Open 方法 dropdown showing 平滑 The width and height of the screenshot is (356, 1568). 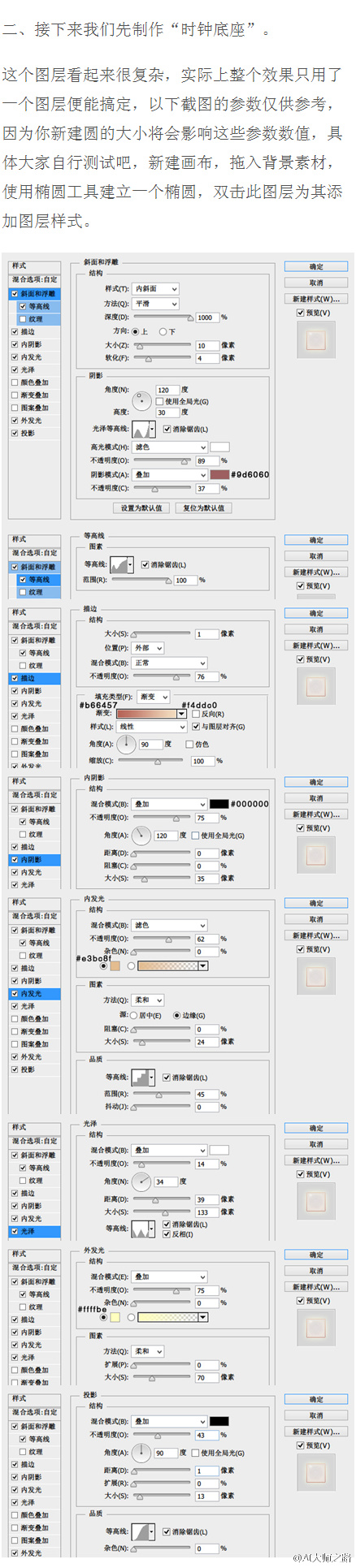click(x=156, y=303)
